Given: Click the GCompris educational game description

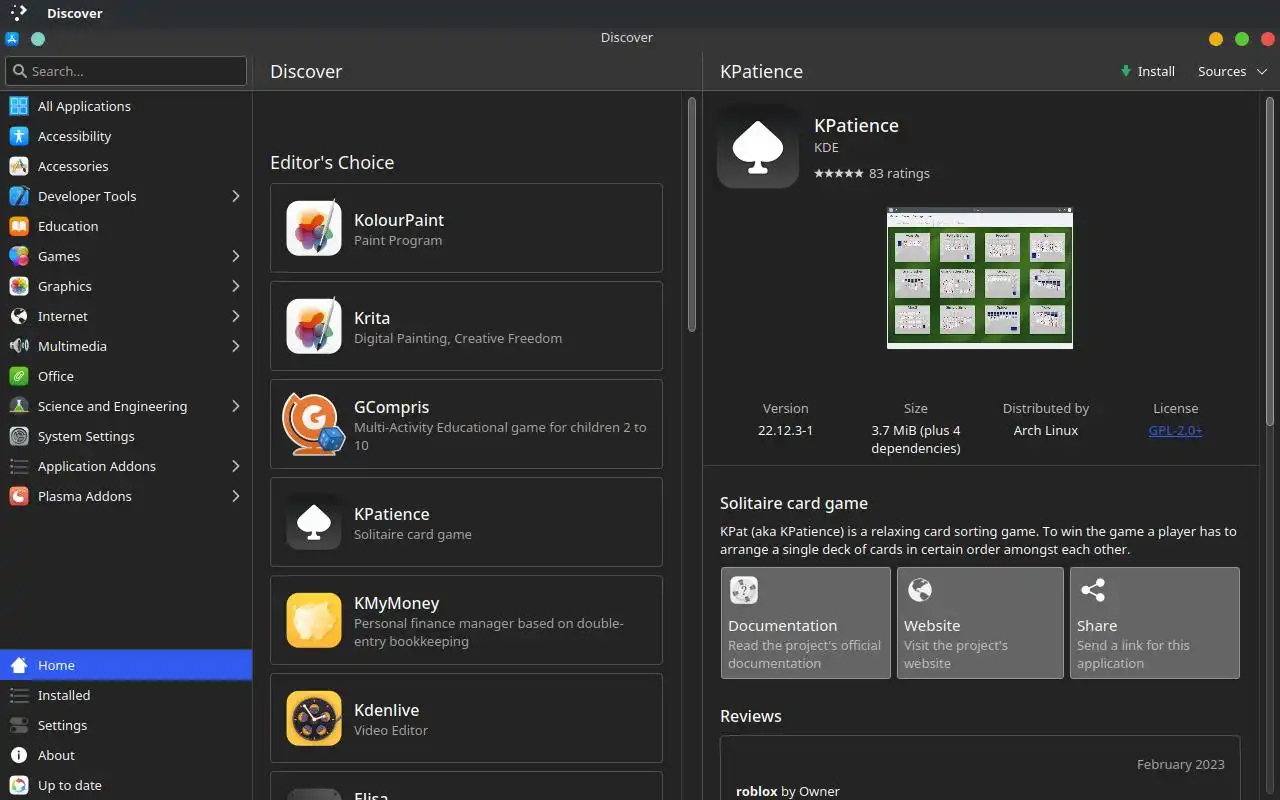Looking at the screenshot, I should [500, 436].
